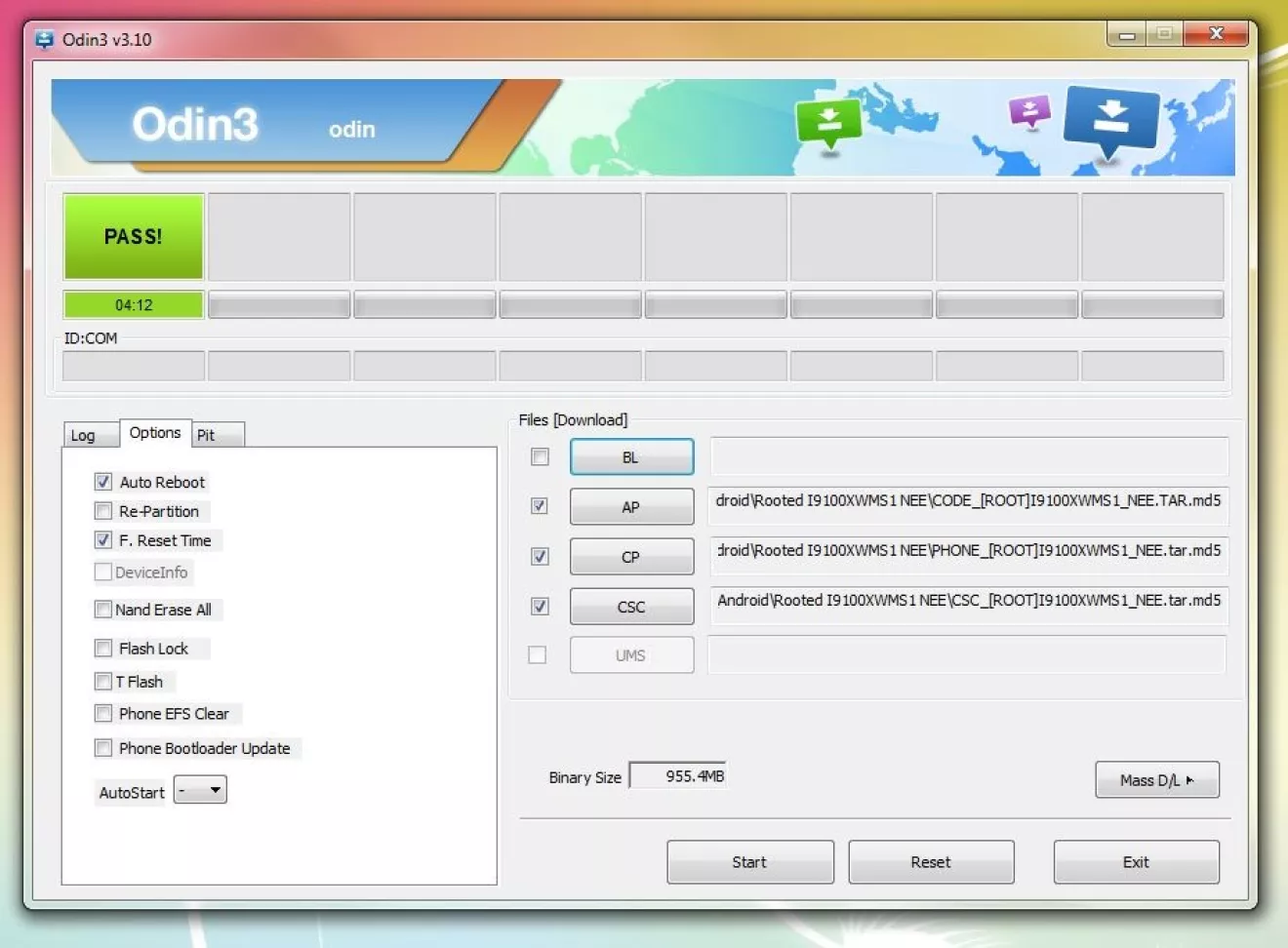This screenshot has width=1288, height=948.
Task: Uncheck the CSC file checkbox
Action: click(x=540, y=607)
